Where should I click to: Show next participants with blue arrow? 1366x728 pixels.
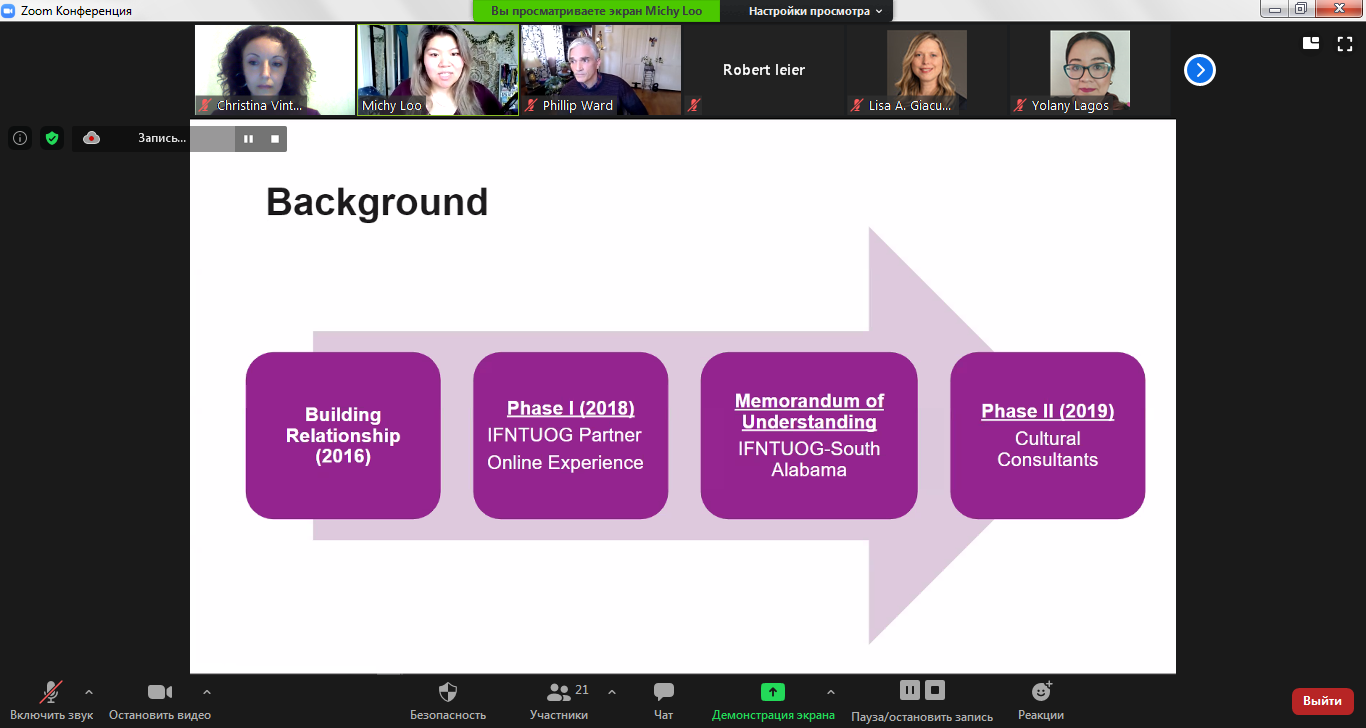click(1200, 70)
